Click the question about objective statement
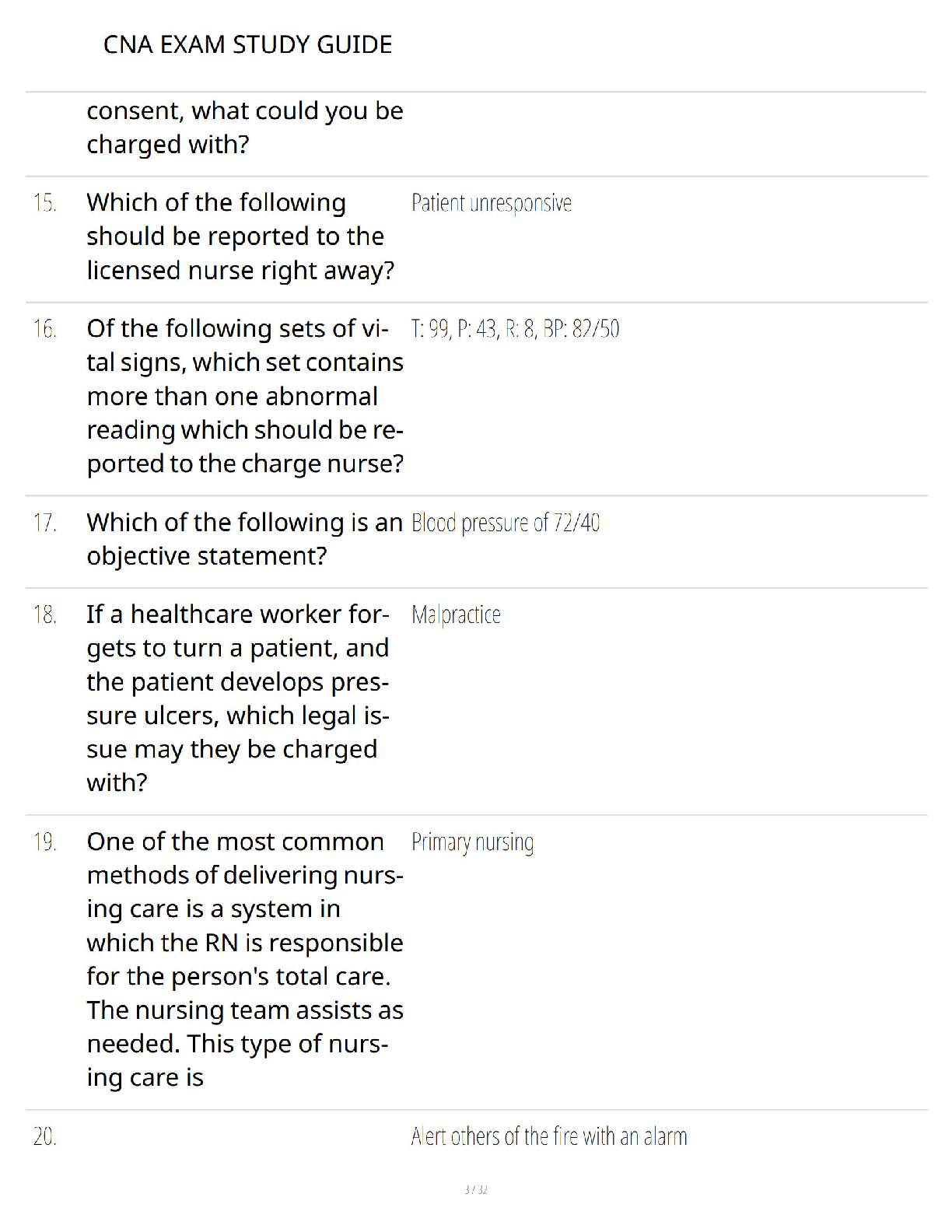 pos(245,539)
